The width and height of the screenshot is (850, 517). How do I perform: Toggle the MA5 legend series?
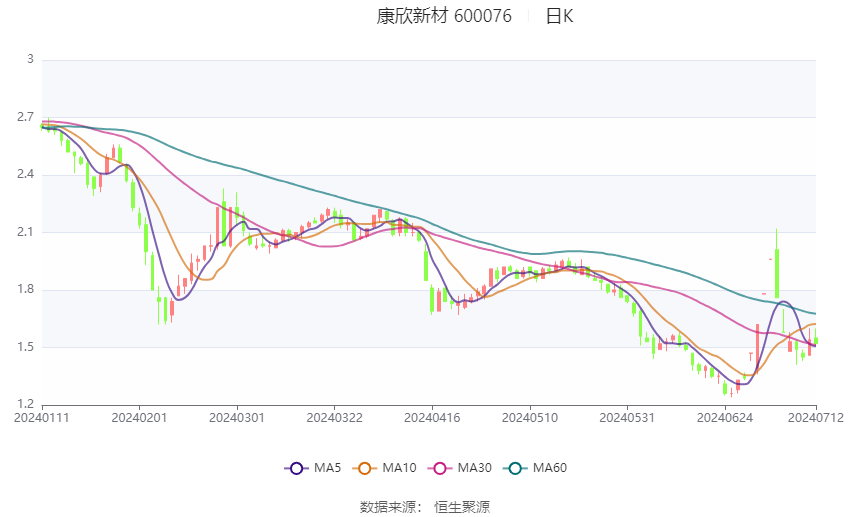(313, 468)
